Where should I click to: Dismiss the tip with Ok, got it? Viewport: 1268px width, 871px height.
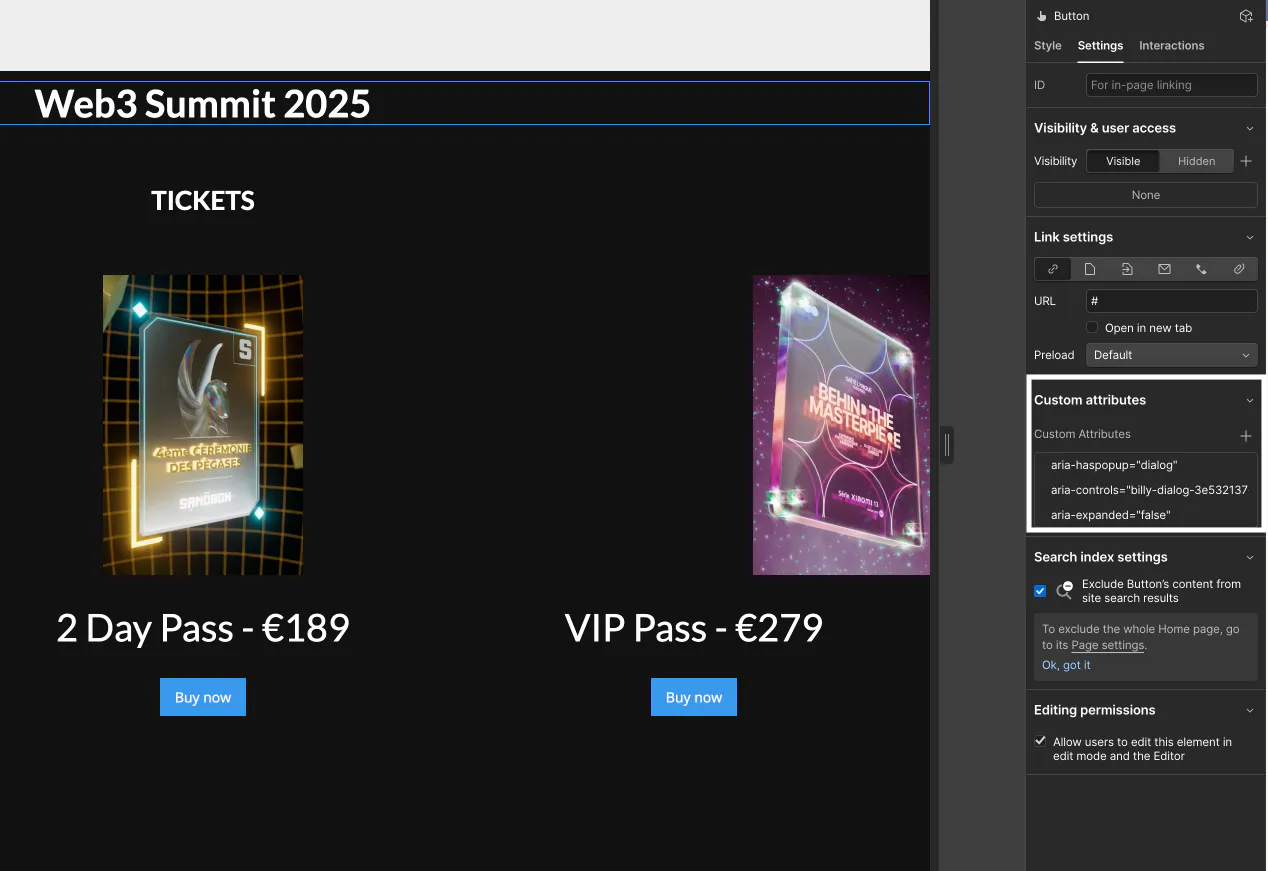pyautogui.click(x=1066, y=665)
